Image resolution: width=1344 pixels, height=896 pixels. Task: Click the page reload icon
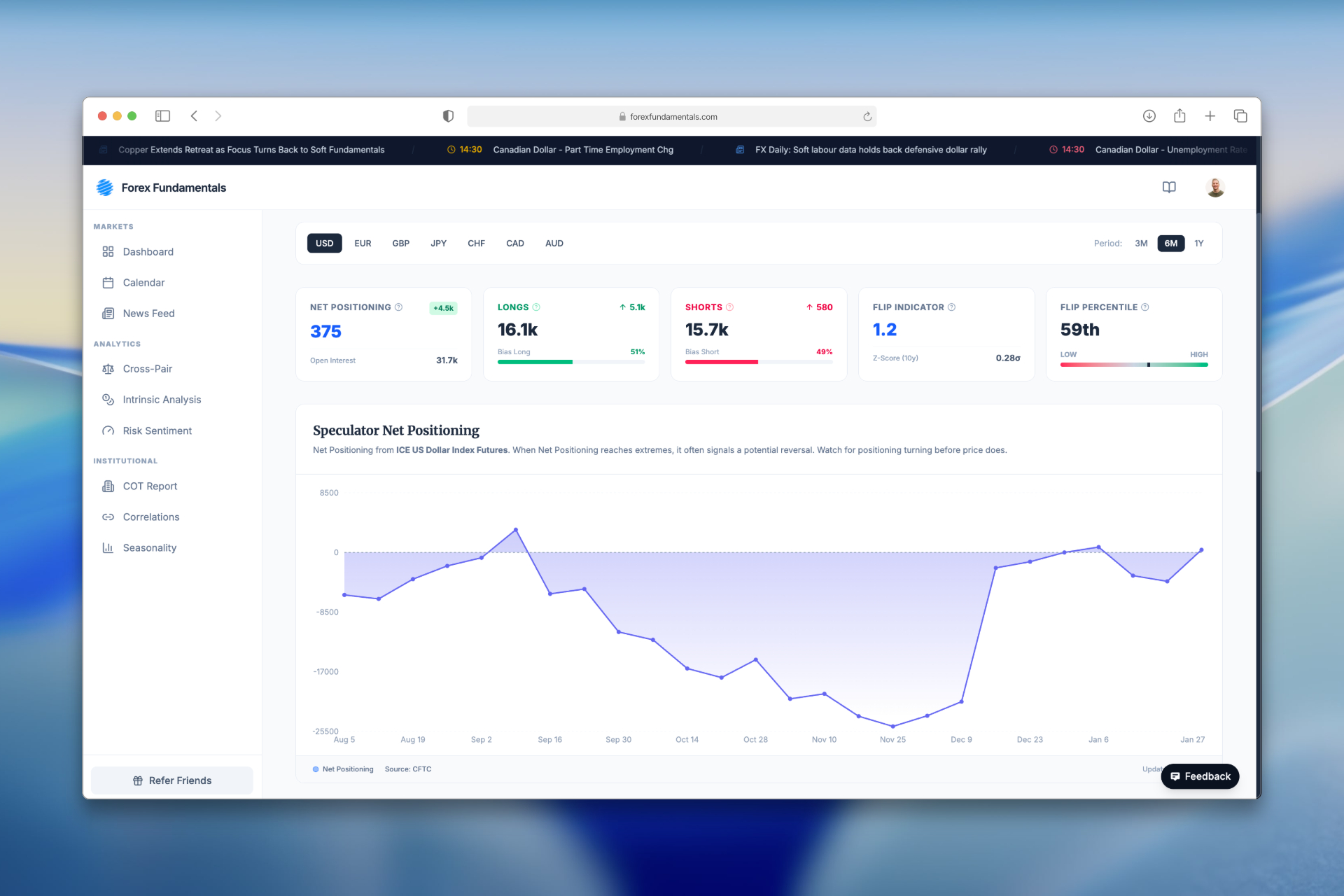click(867, 117)
